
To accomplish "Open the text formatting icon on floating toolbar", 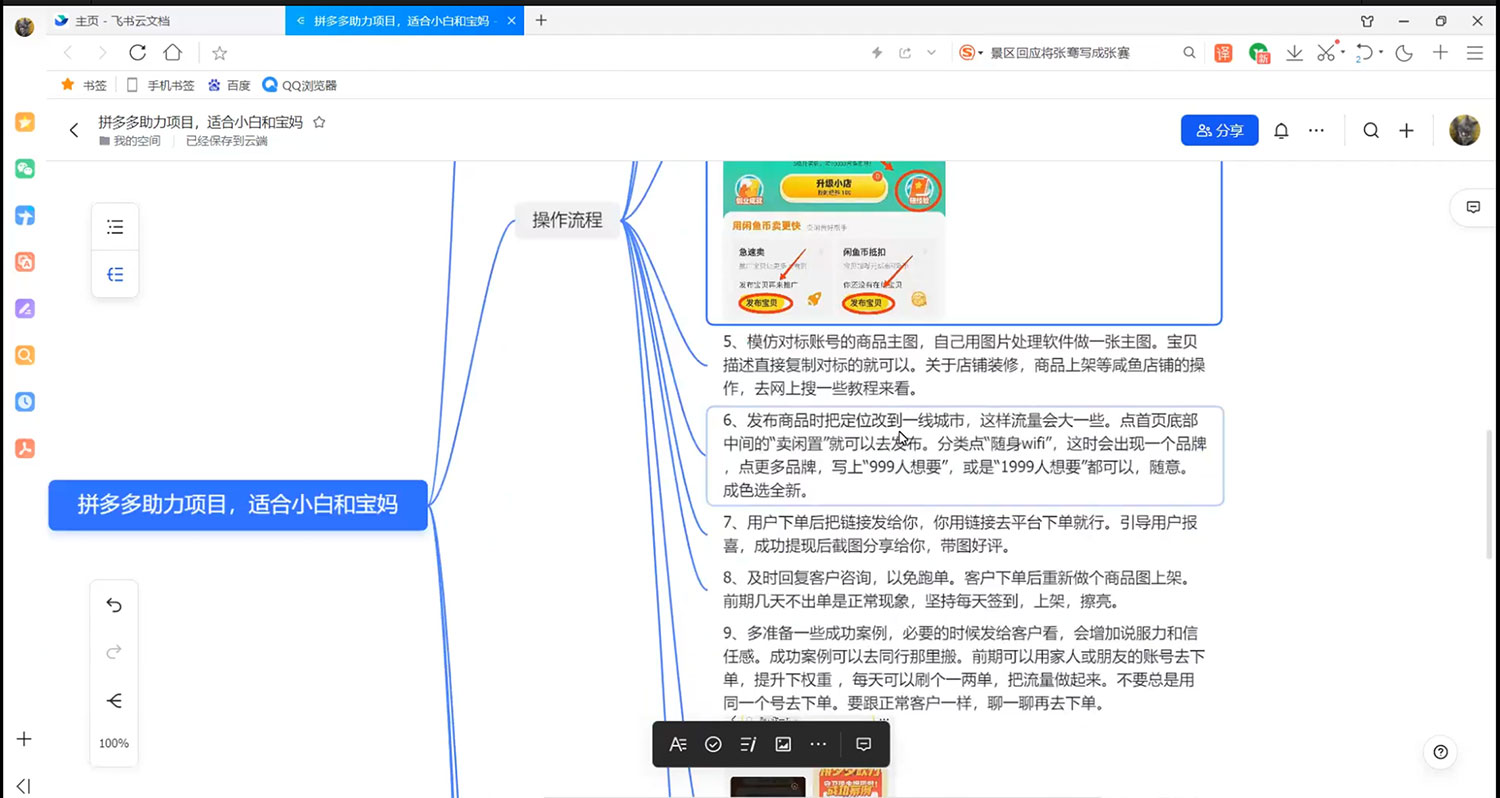I will 678,744.
